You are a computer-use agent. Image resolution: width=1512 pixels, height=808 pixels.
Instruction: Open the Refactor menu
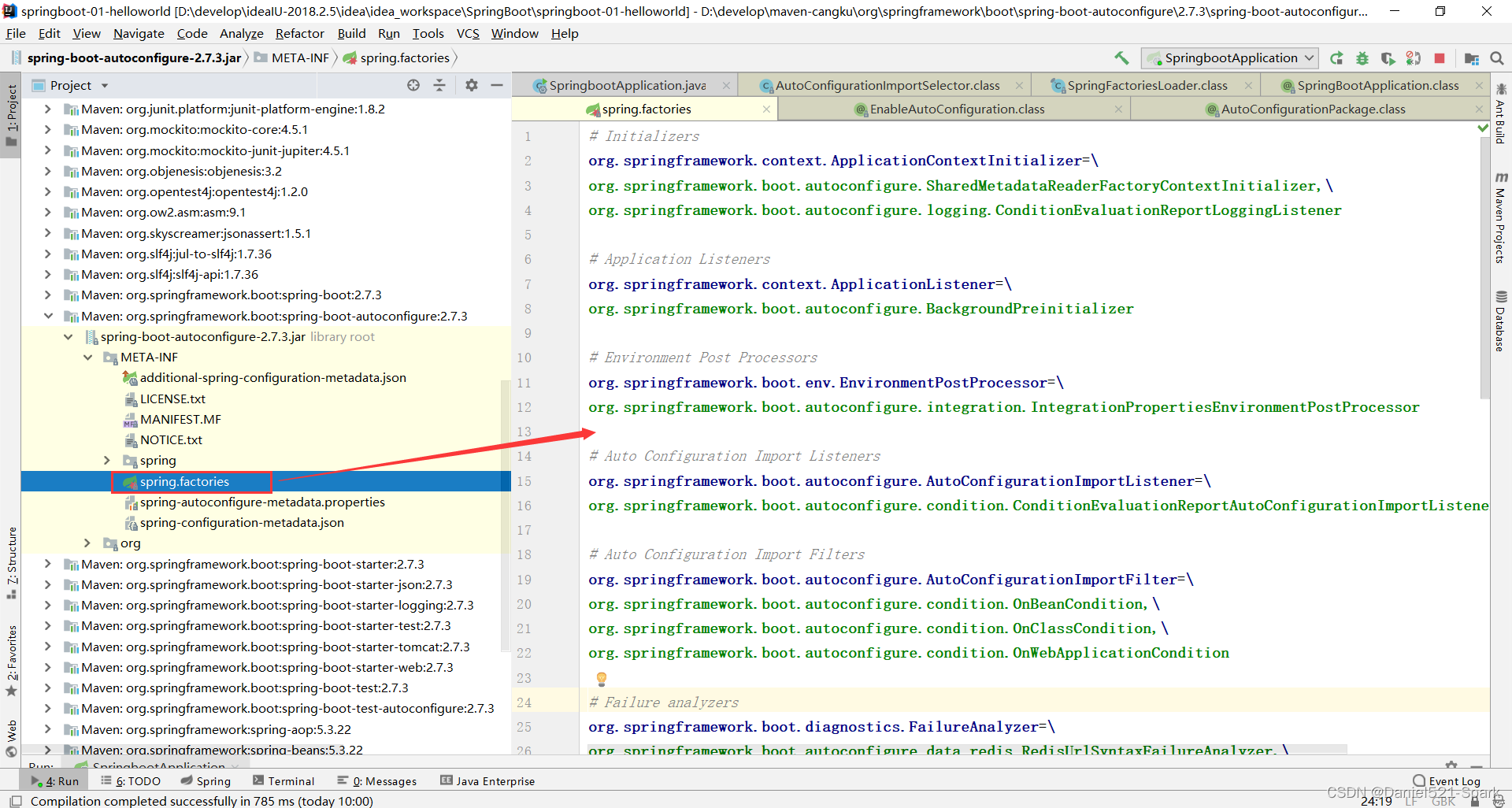point(299,34)
